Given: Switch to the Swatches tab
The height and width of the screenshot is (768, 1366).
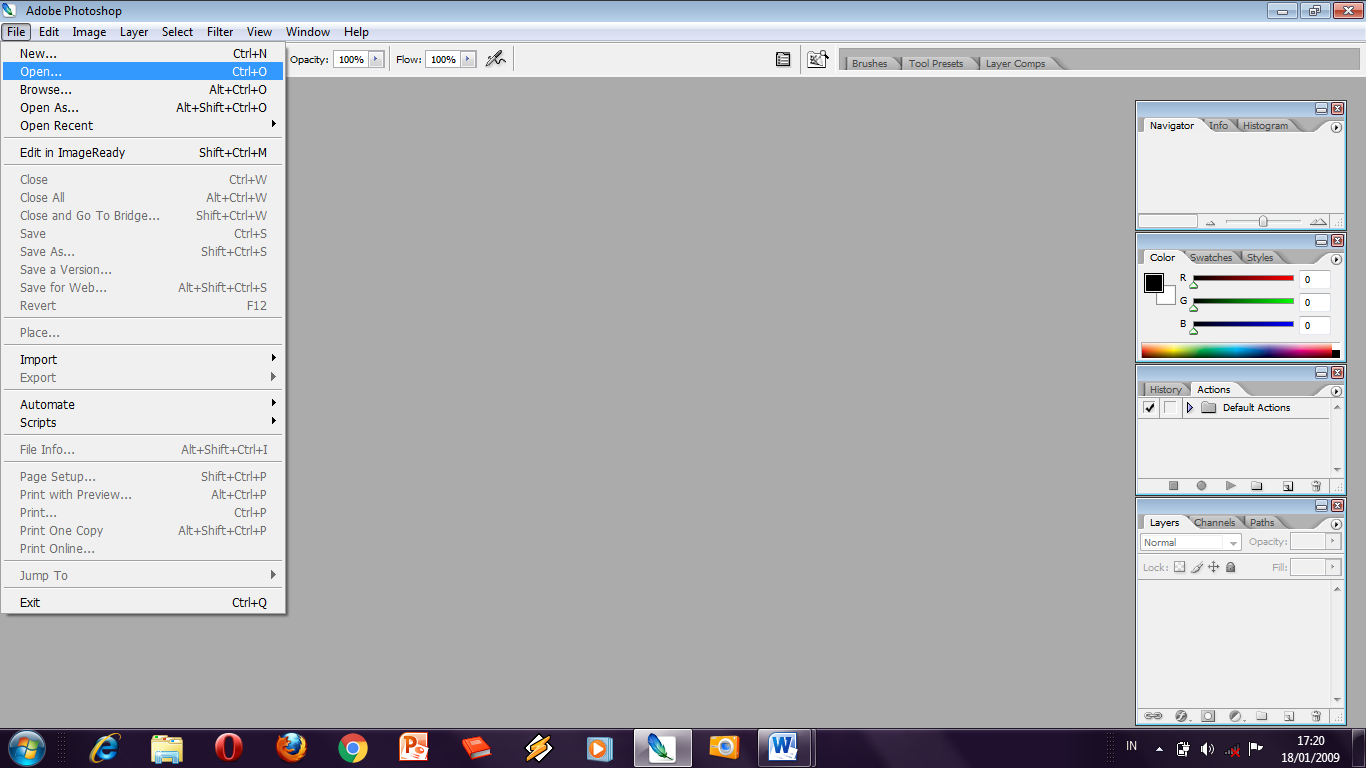Looking at the screenshot, I should click(1211, 258).
